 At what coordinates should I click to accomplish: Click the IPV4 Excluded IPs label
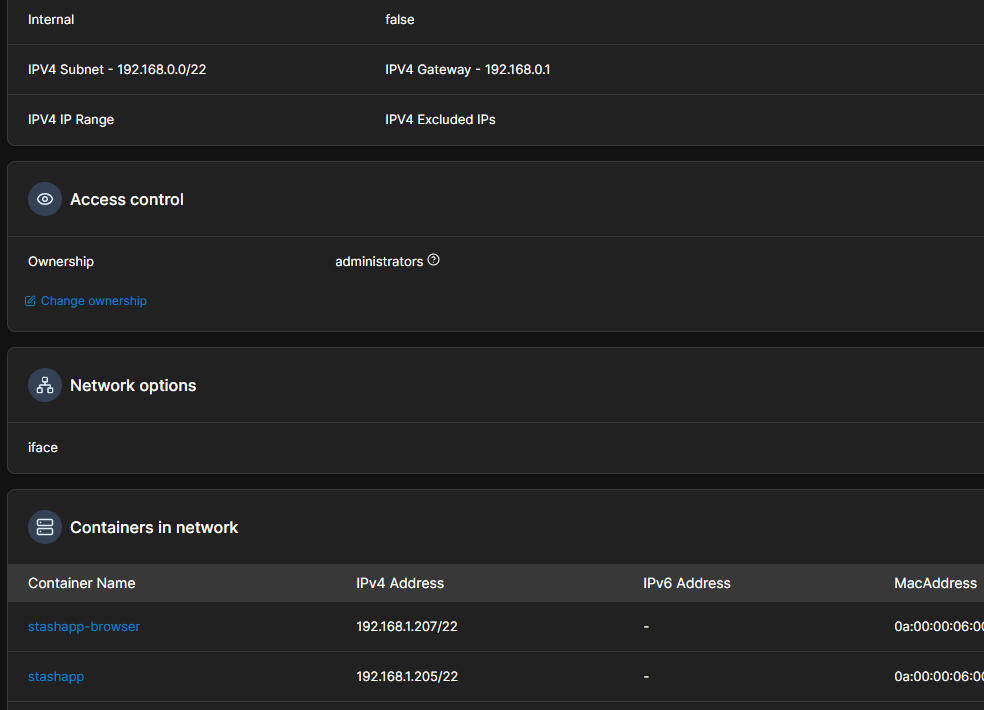440,120
